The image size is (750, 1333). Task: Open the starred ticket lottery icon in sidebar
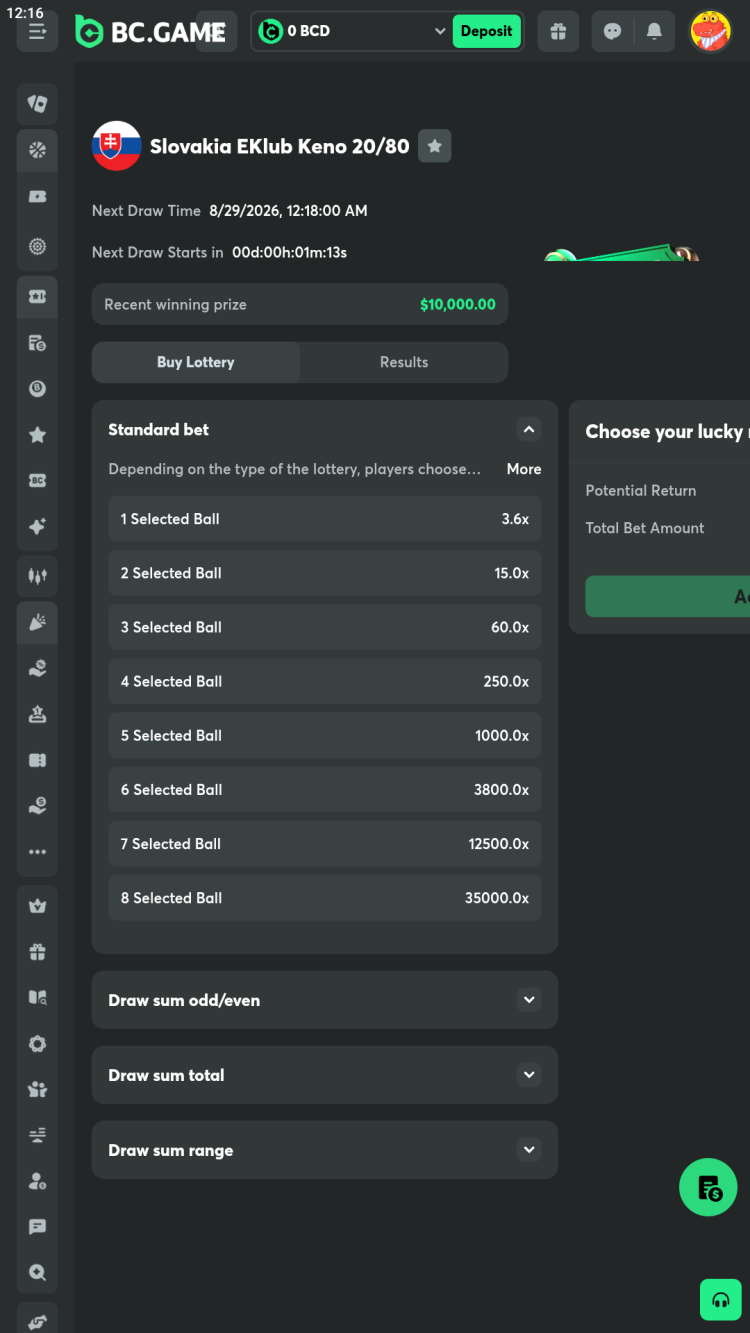[37, 296]
